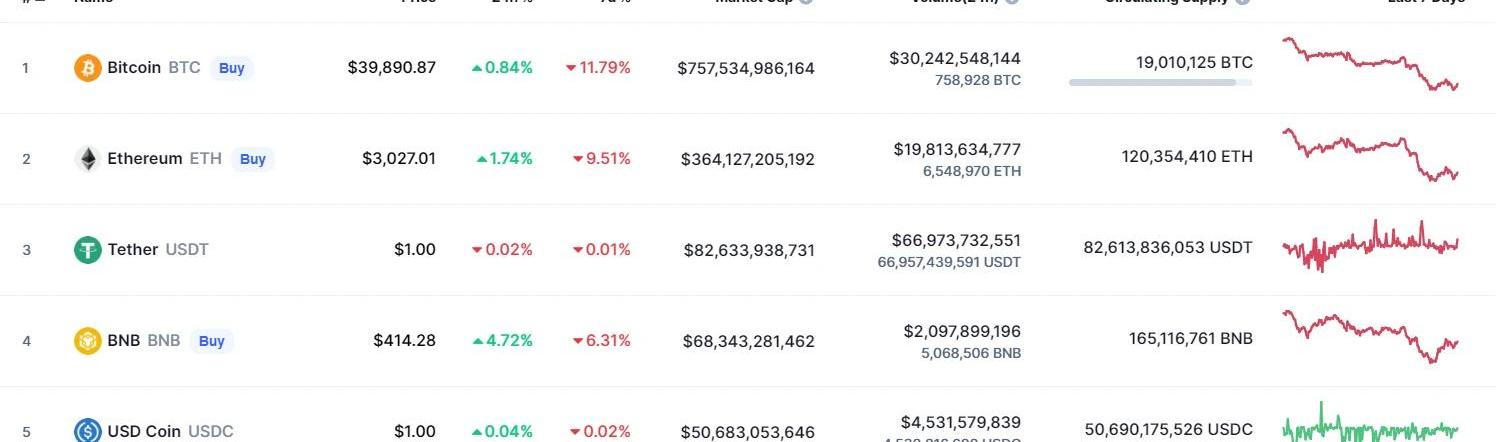Click the Buy button next to BNB
1496x442 pixels.
212,341
